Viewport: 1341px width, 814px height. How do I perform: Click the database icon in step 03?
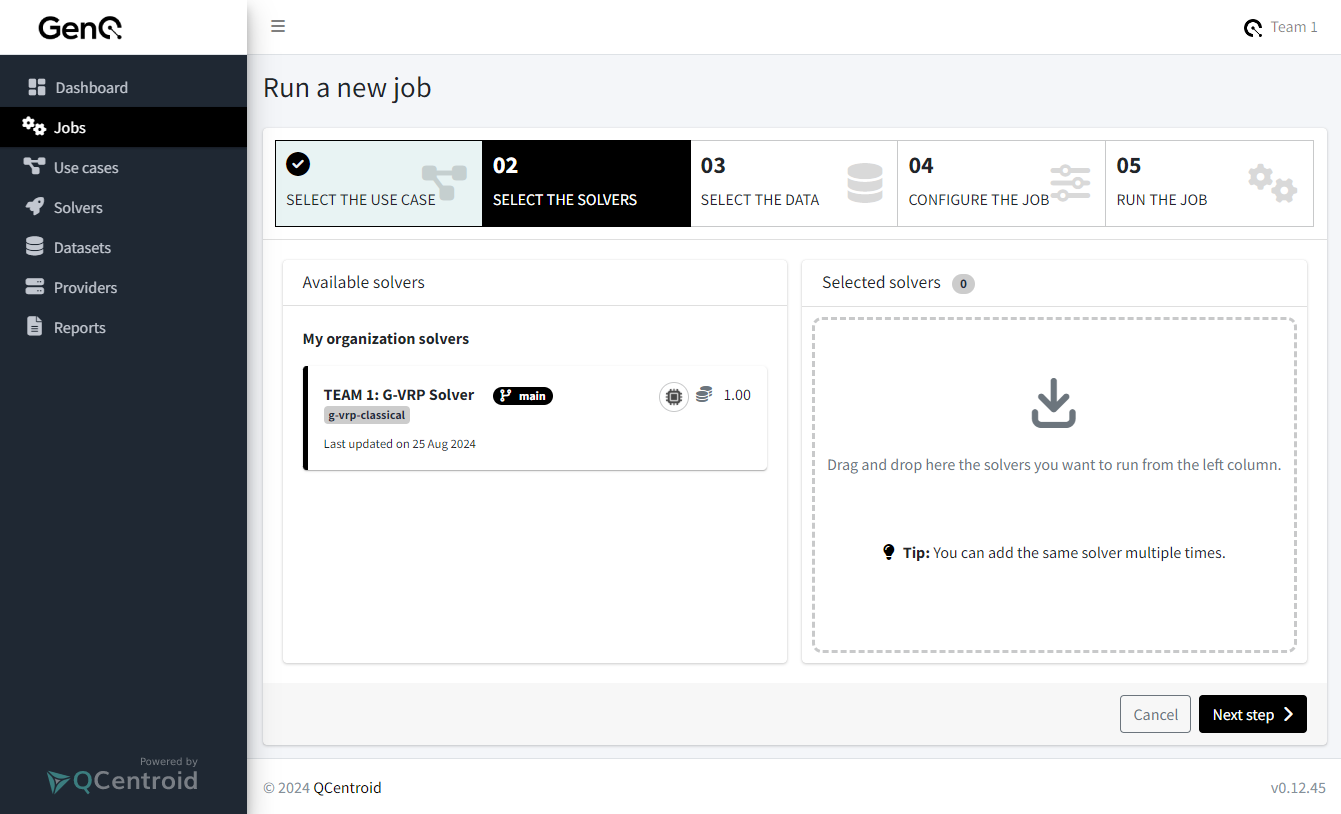pos(865,183)
